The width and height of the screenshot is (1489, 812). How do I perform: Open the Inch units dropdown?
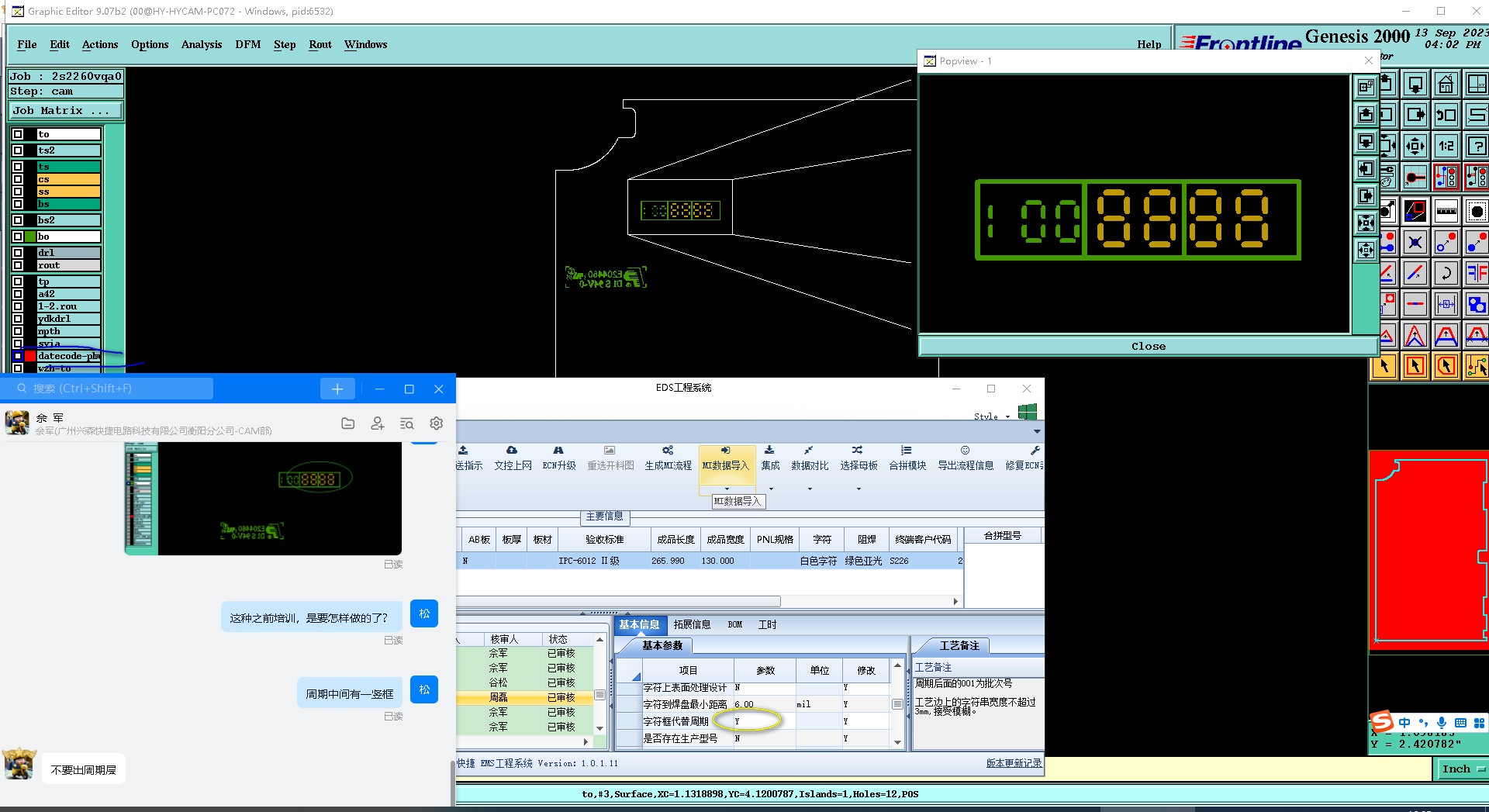tap(1463, 769)
